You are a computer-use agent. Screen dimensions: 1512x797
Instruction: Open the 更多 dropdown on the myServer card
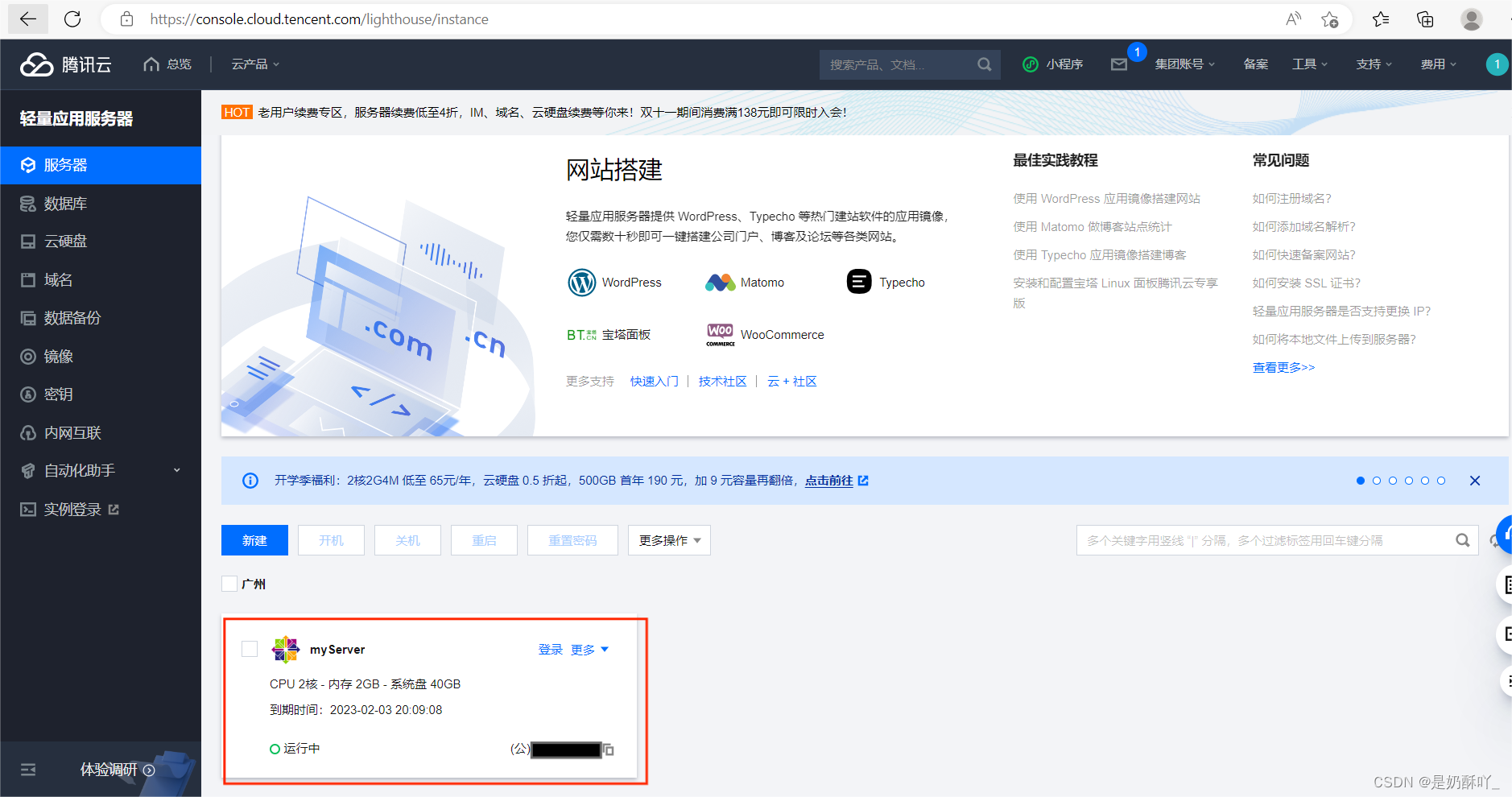pyautogui.click(x=590, y=650)
